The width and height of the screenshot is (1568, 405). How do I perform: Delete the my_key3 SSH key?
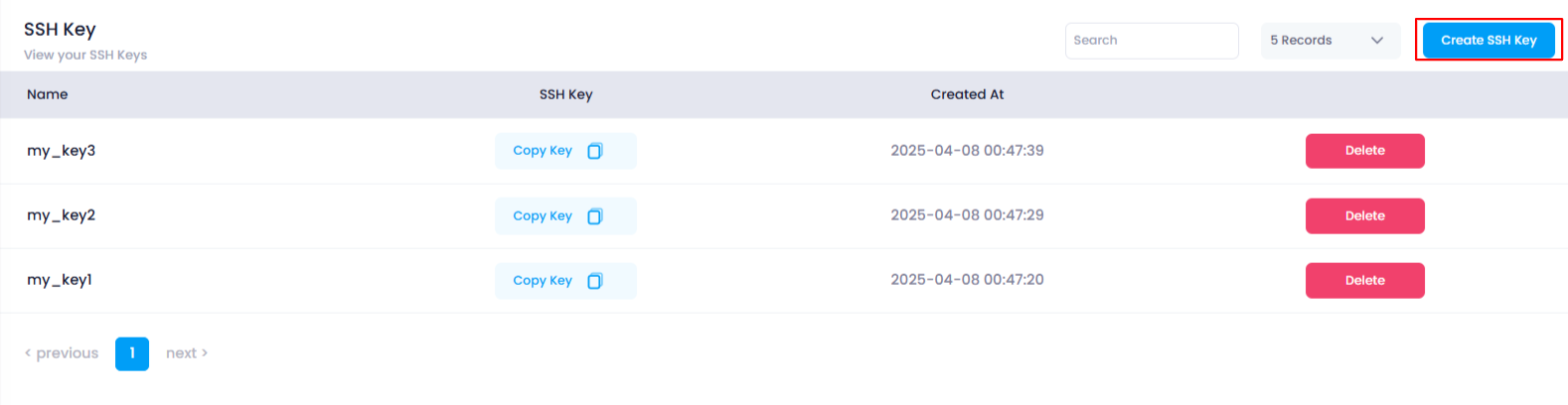(x=1364, y=151)
